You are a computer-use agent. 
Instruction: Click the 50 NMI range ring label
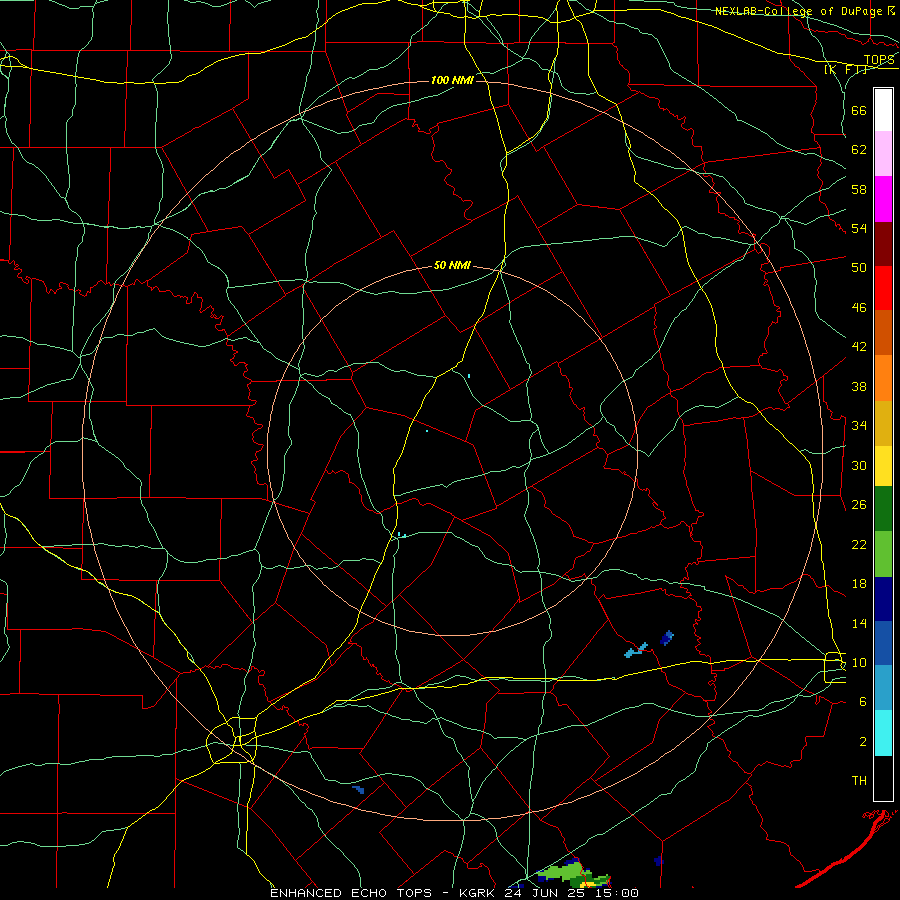click(452, 265)
